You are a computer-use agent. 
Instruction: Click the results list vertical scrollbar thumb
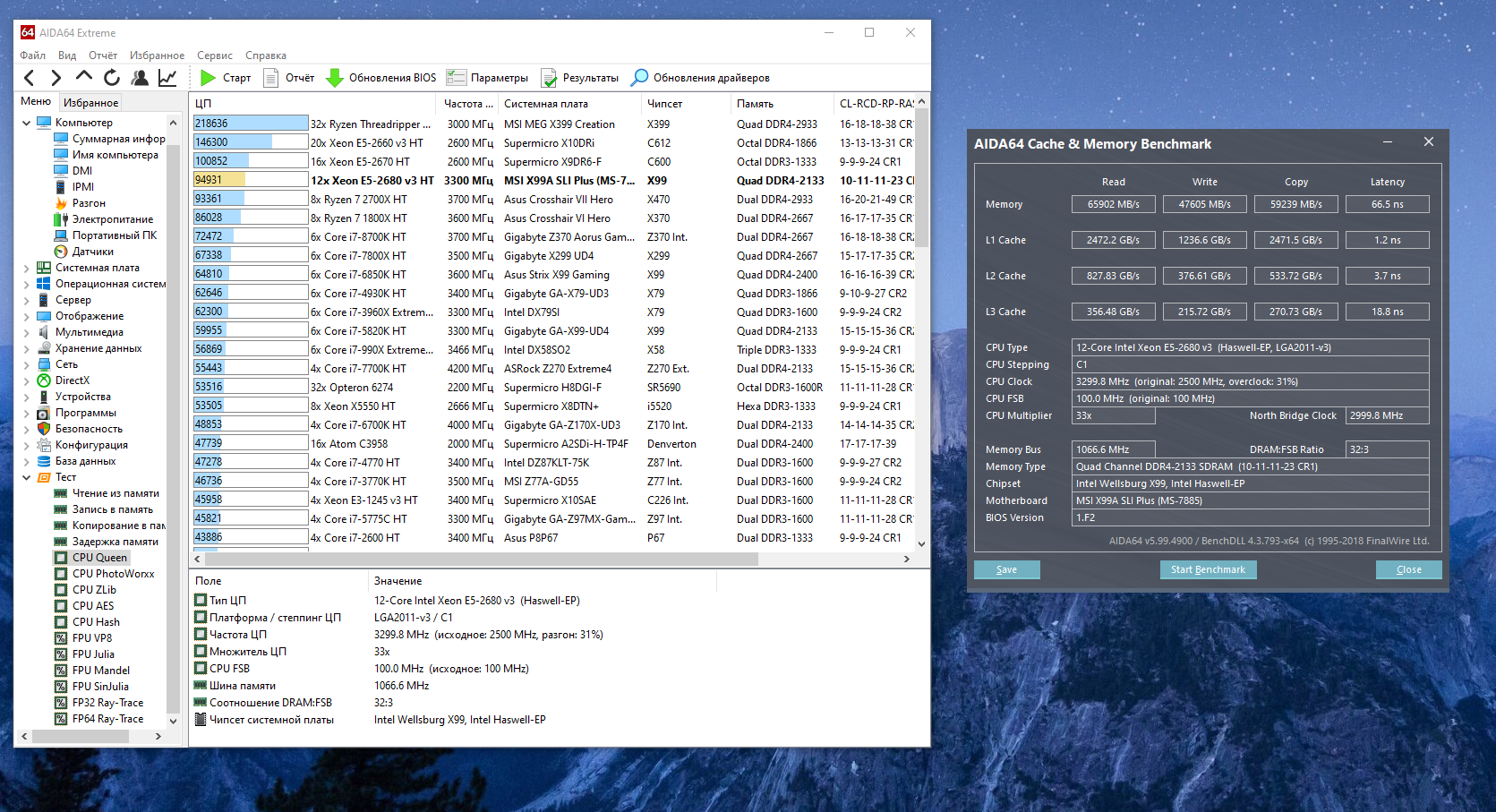coord(922,179)
